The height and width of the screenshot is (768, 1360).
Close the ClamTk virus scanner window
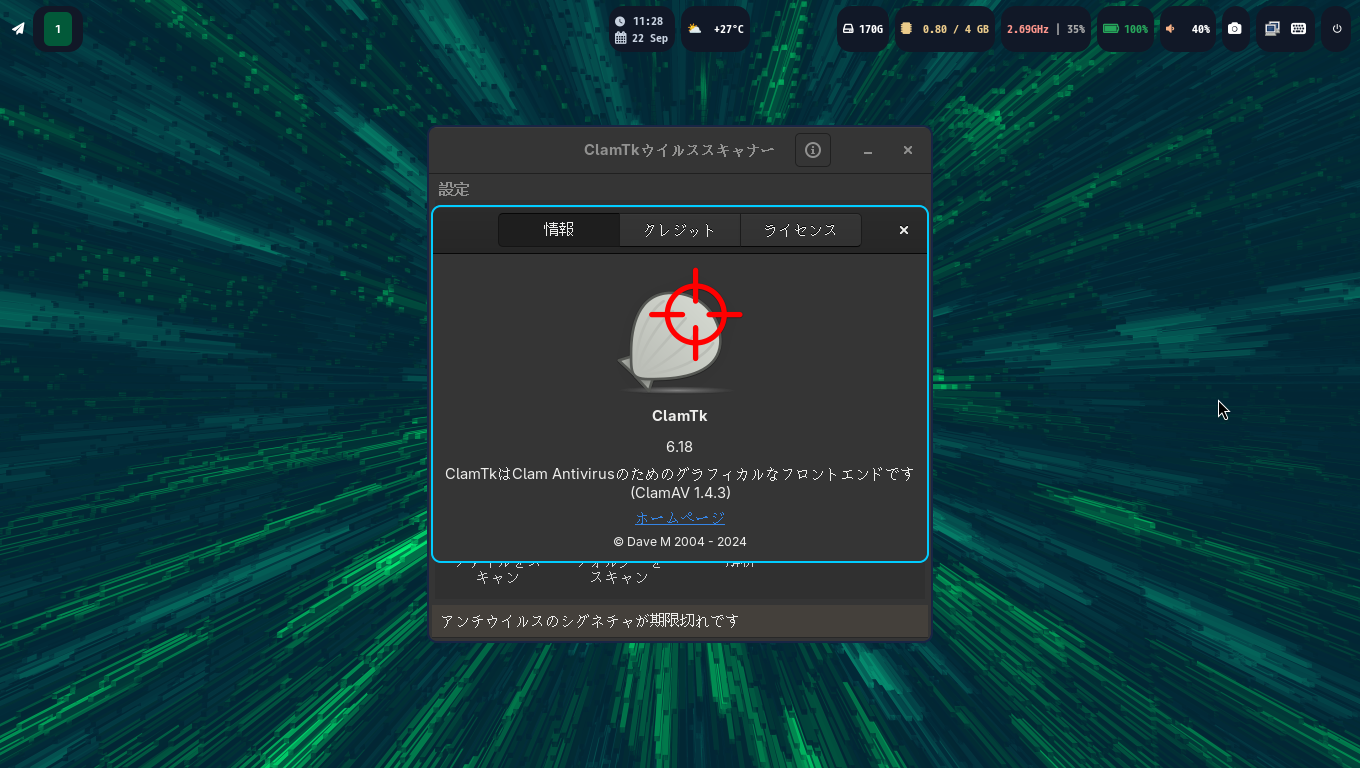click(x=908, y=150)
